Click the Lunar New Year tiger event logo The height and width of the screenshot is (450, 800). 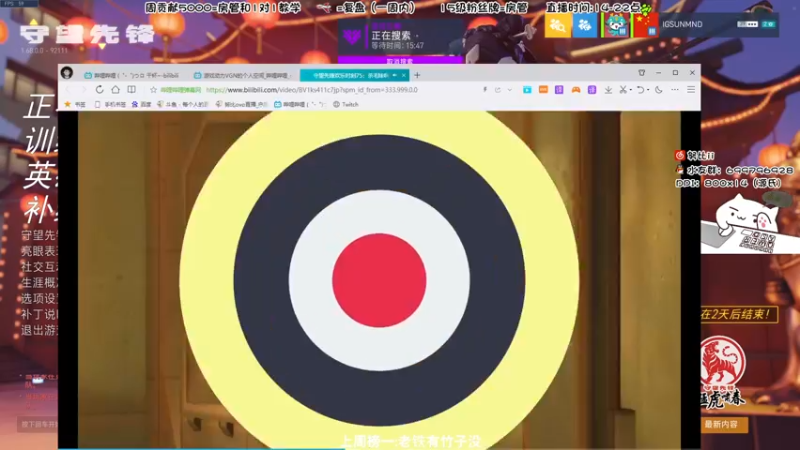[722, 372]
